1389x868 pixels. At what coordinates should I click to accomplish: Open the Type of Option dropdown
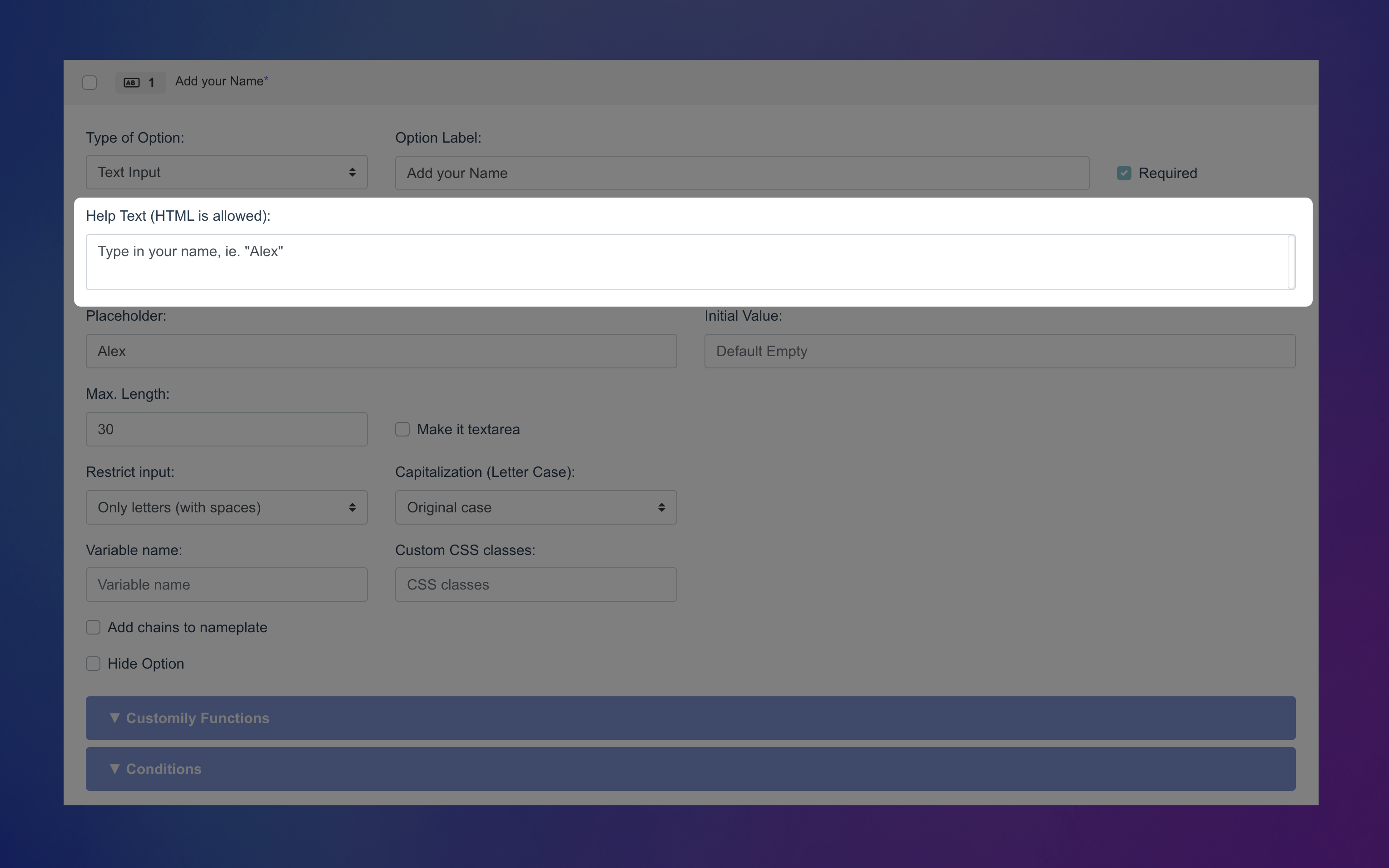(x=226, y=172)
